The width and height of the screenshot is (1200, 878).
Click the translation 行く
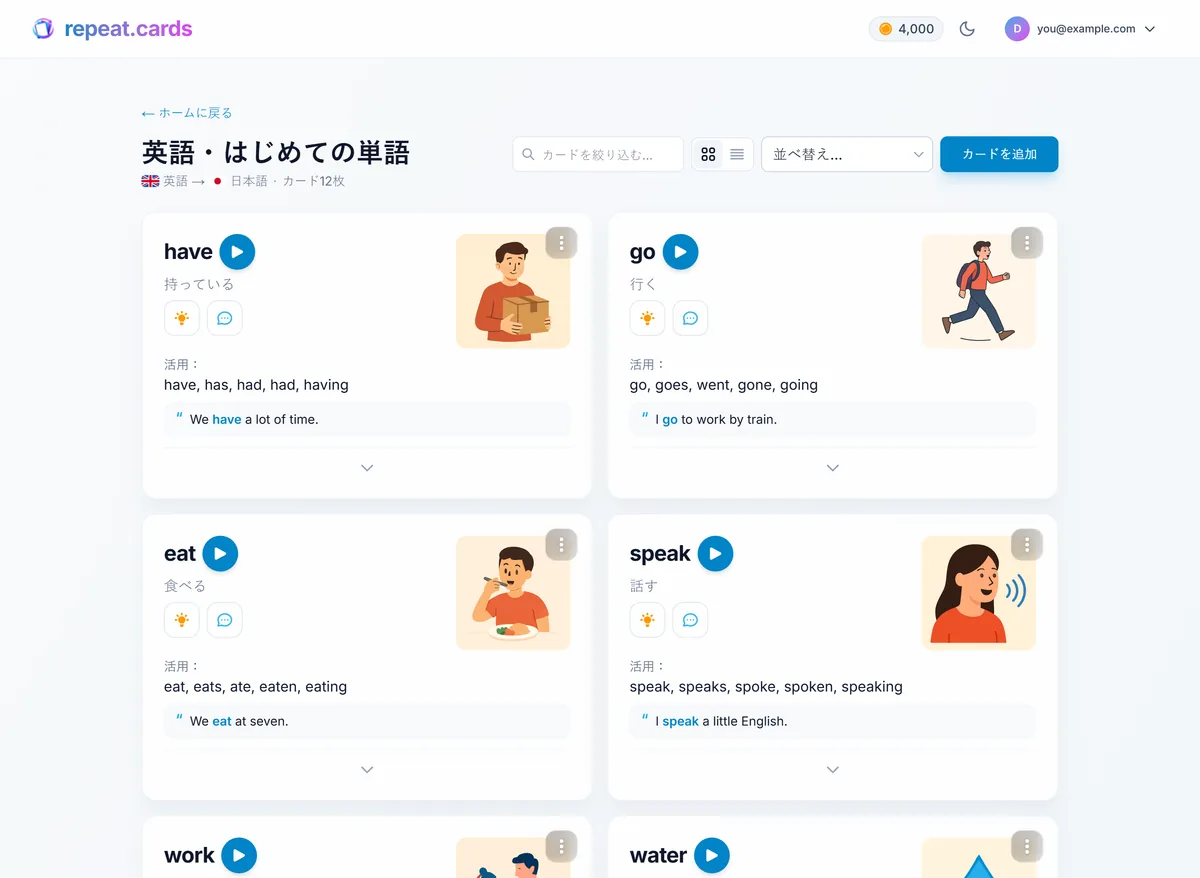click(x=644, y=284)
